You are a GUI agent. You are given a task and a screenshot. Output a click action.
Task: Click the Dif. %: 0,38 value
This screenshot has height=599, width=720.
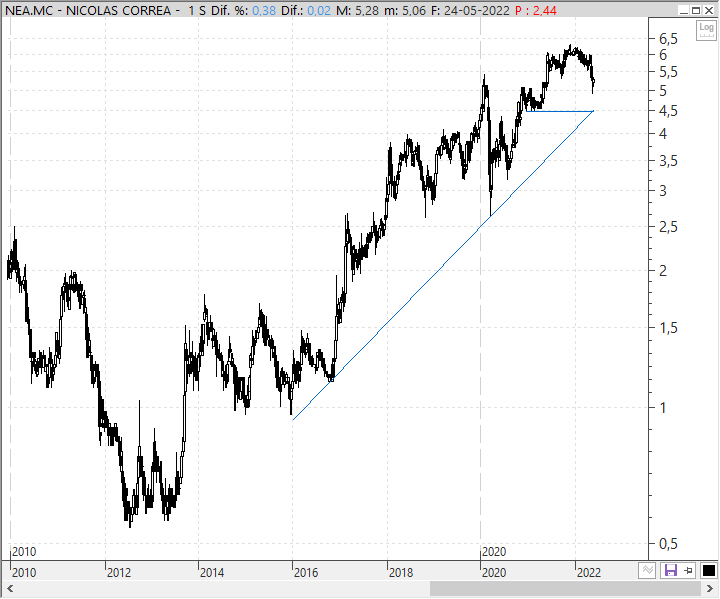click(243, 10)
